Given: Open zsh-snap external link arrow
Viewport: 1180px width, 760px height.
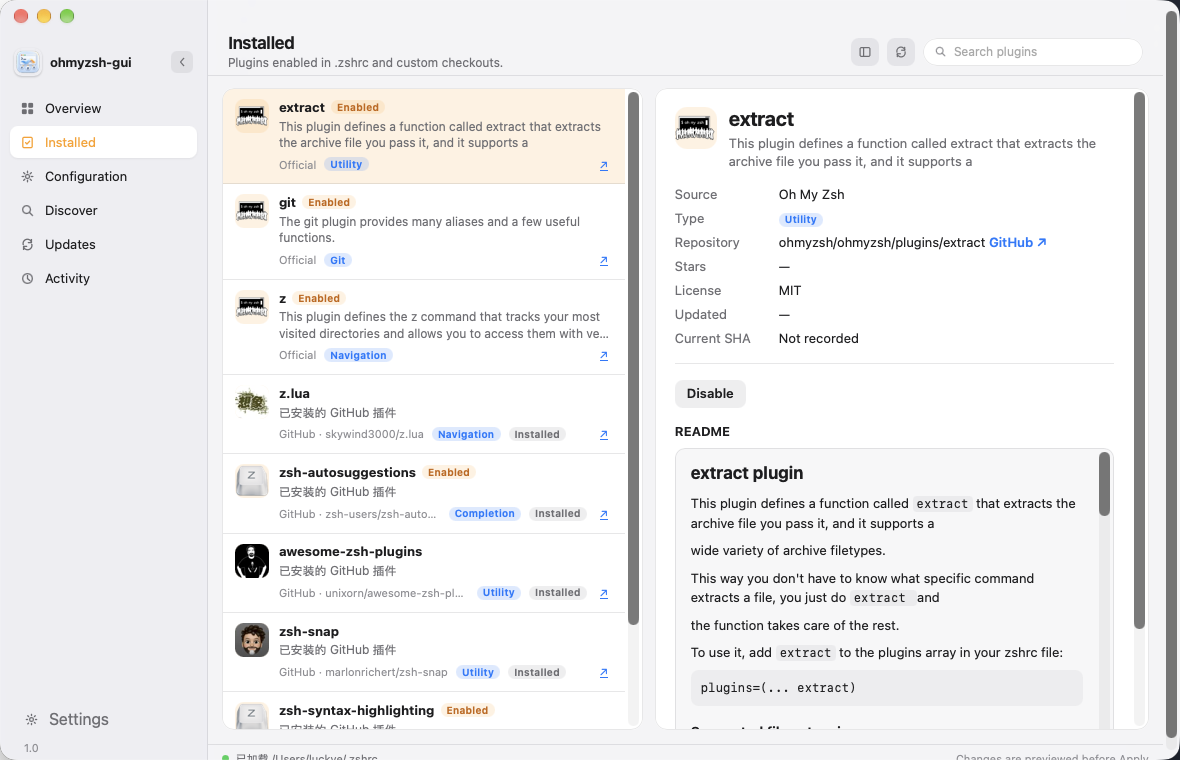Looking at the screenshot, I should coord(604,673).
